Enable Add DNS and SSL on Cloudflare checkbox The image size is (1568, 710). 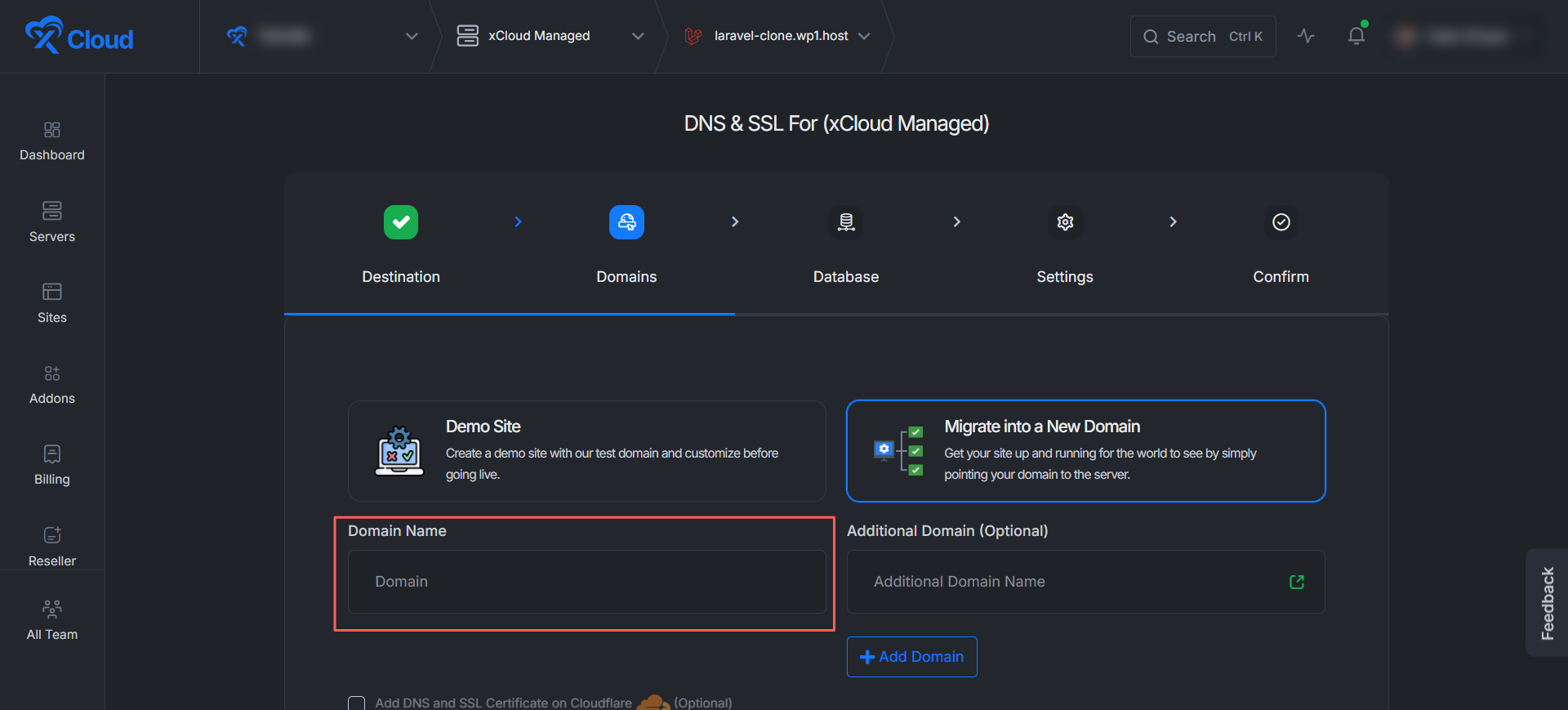pyautogui.click(x=356, y=703)
